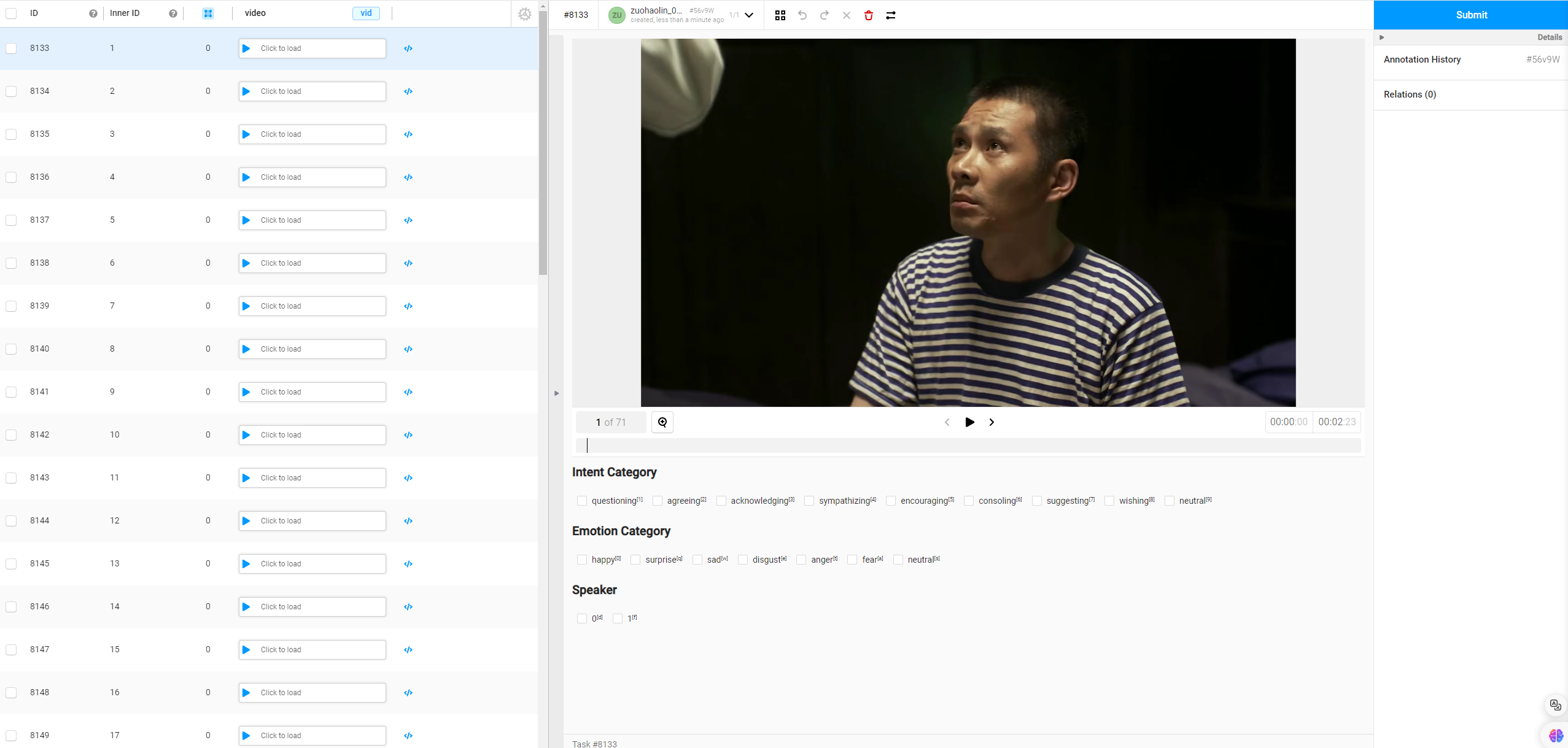Expand the Details panel triangle

click(1382, 37)
